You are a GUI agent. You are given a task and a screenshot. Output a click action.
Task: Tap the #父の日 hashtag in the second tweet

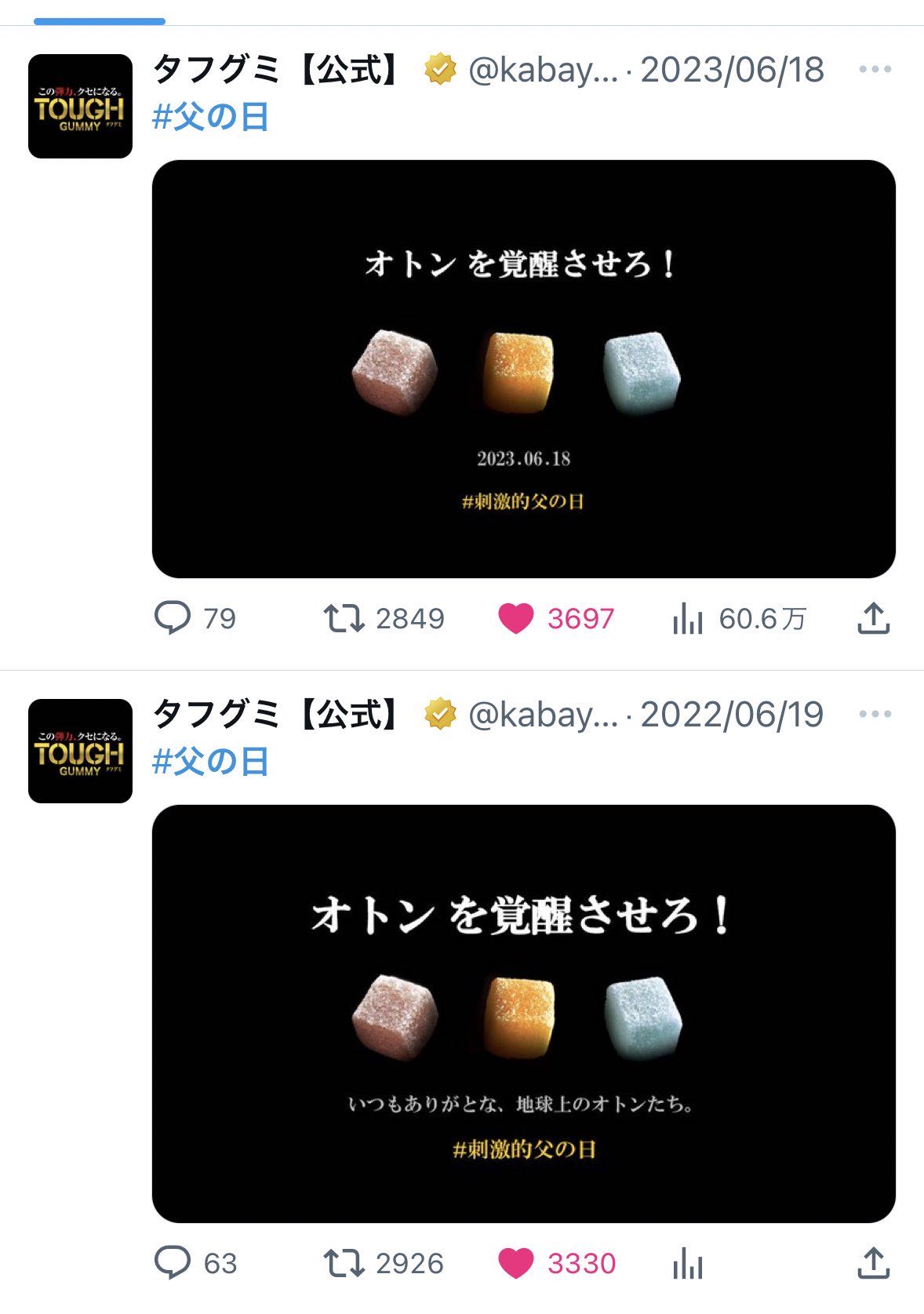coord(210,762)
